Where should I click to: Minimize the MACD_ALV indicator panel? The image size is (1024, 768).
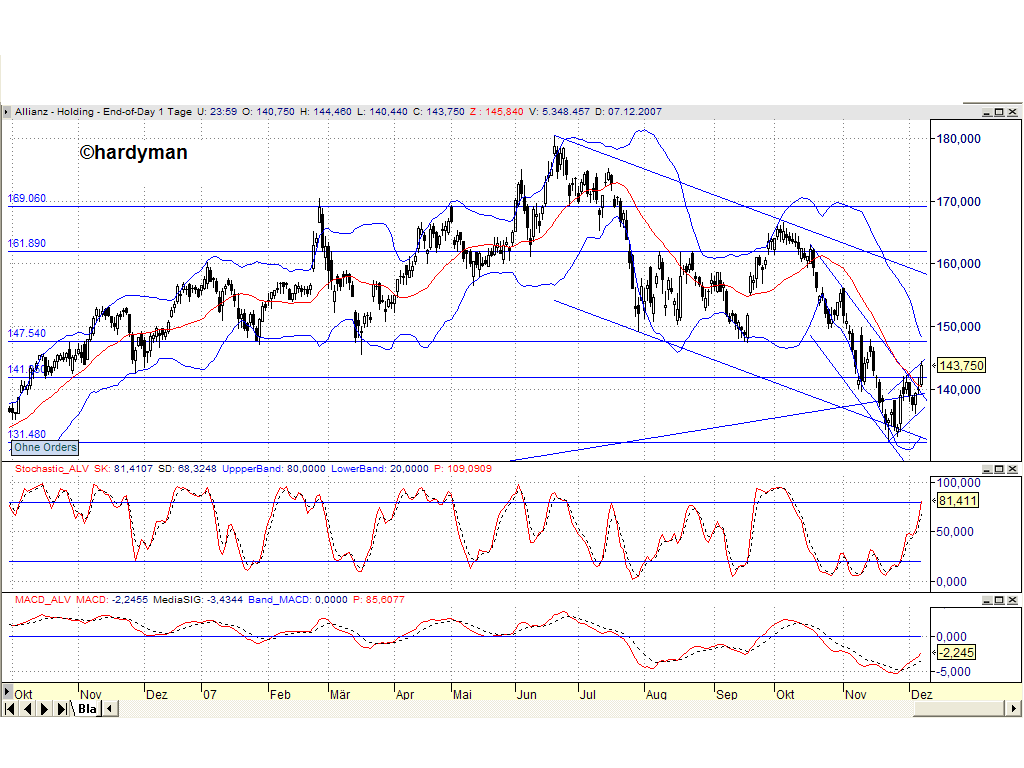pyautogui.click(x=987, y=601)
